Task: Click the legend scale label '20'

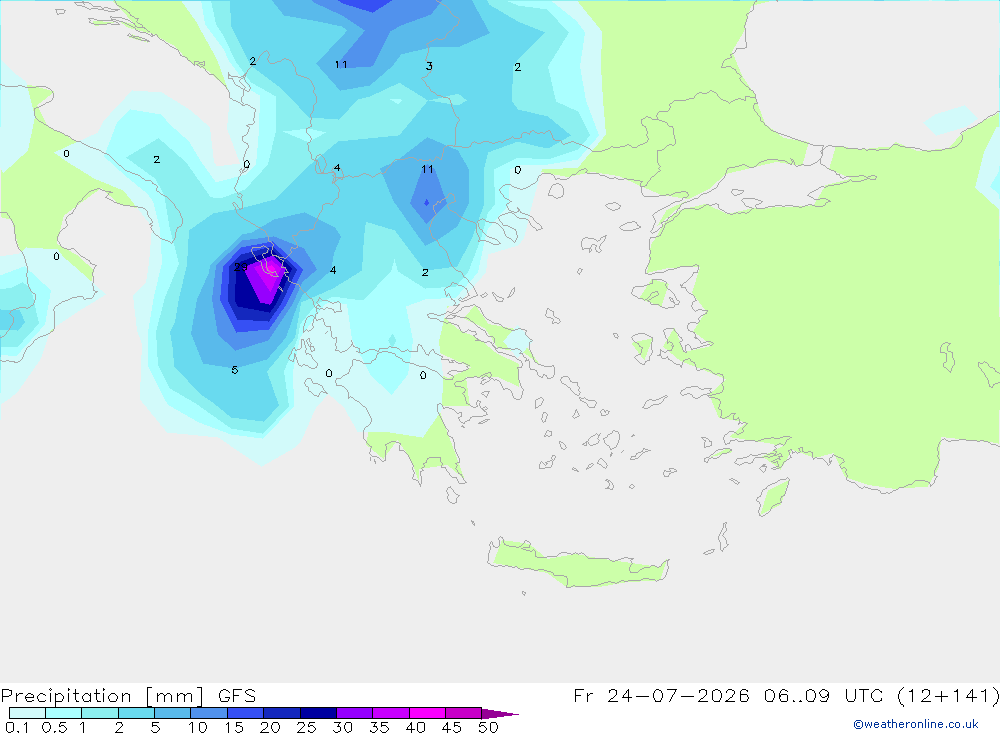Action: (270, 727)
